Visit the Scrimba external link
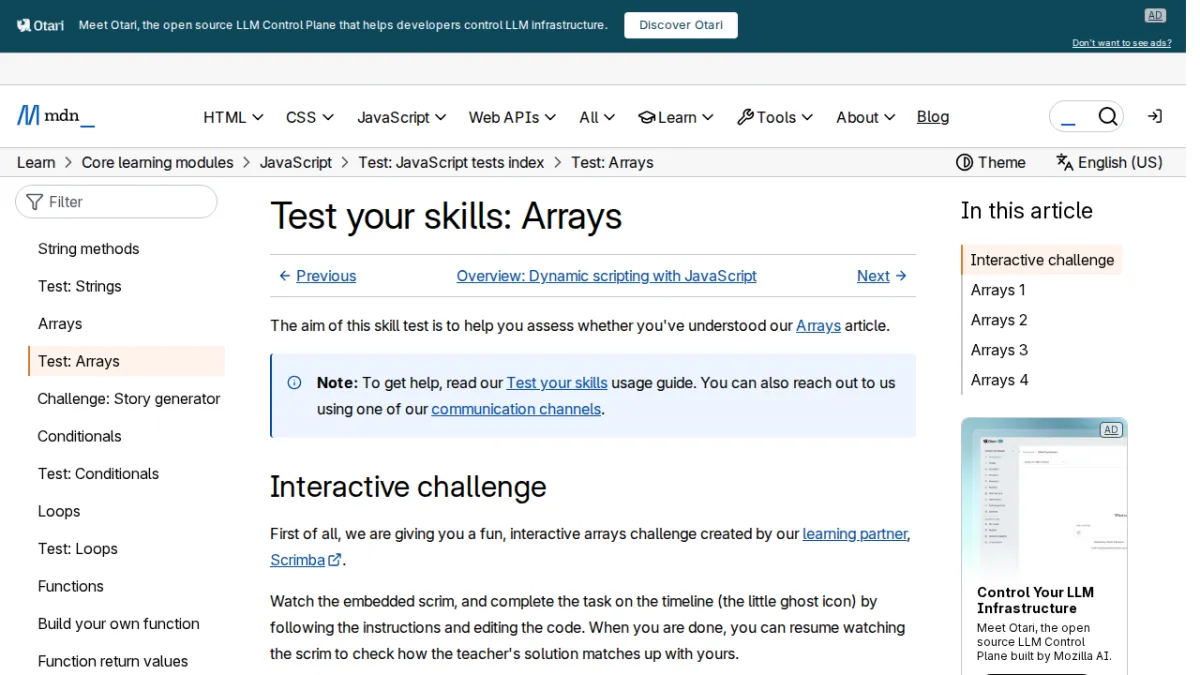 pyautogui.click(x=306, y=560)
